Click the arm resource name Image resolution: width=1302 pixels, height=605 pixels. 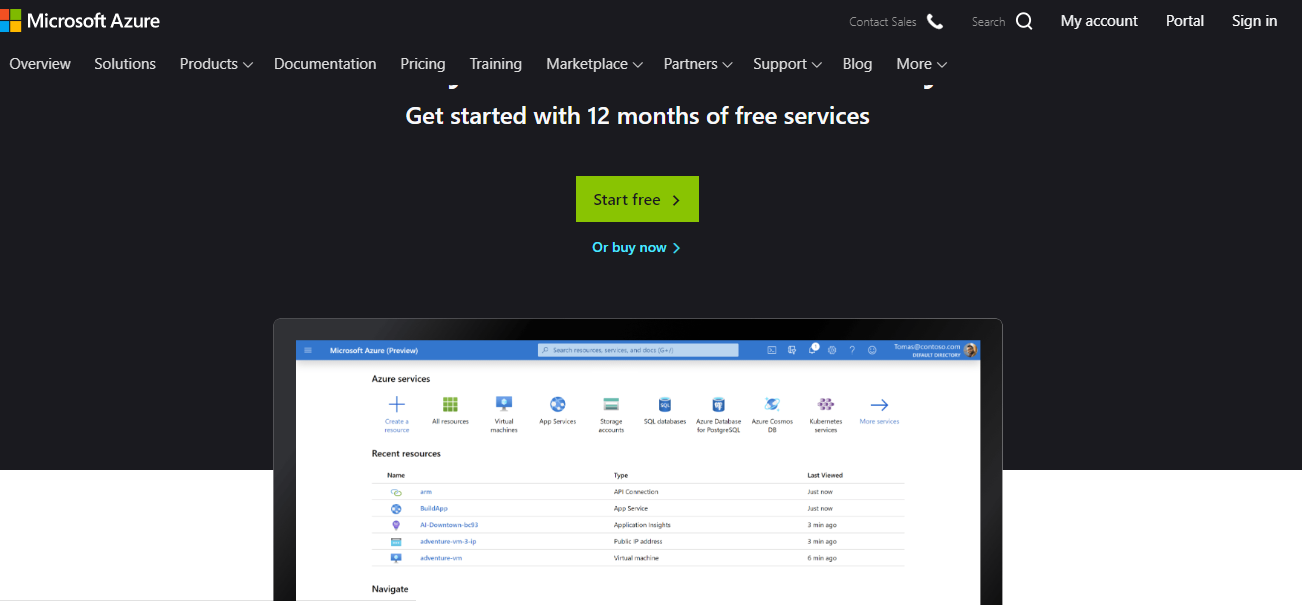pyautogui.click(x=426, y=492)
